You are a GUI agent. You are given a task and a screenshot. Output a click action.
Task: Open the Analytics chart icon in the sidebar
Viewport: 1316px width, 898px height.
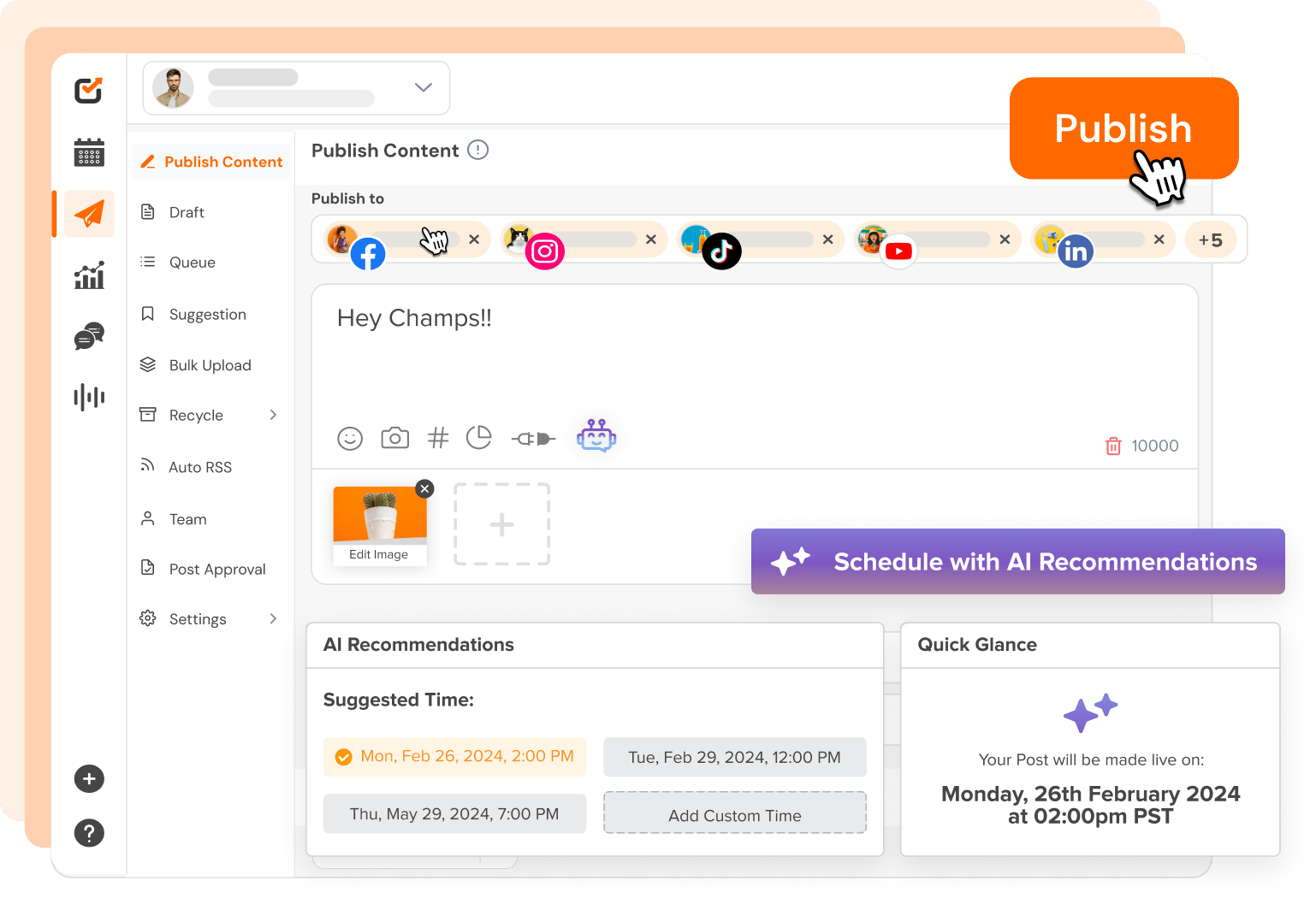(x=88, y=275)
